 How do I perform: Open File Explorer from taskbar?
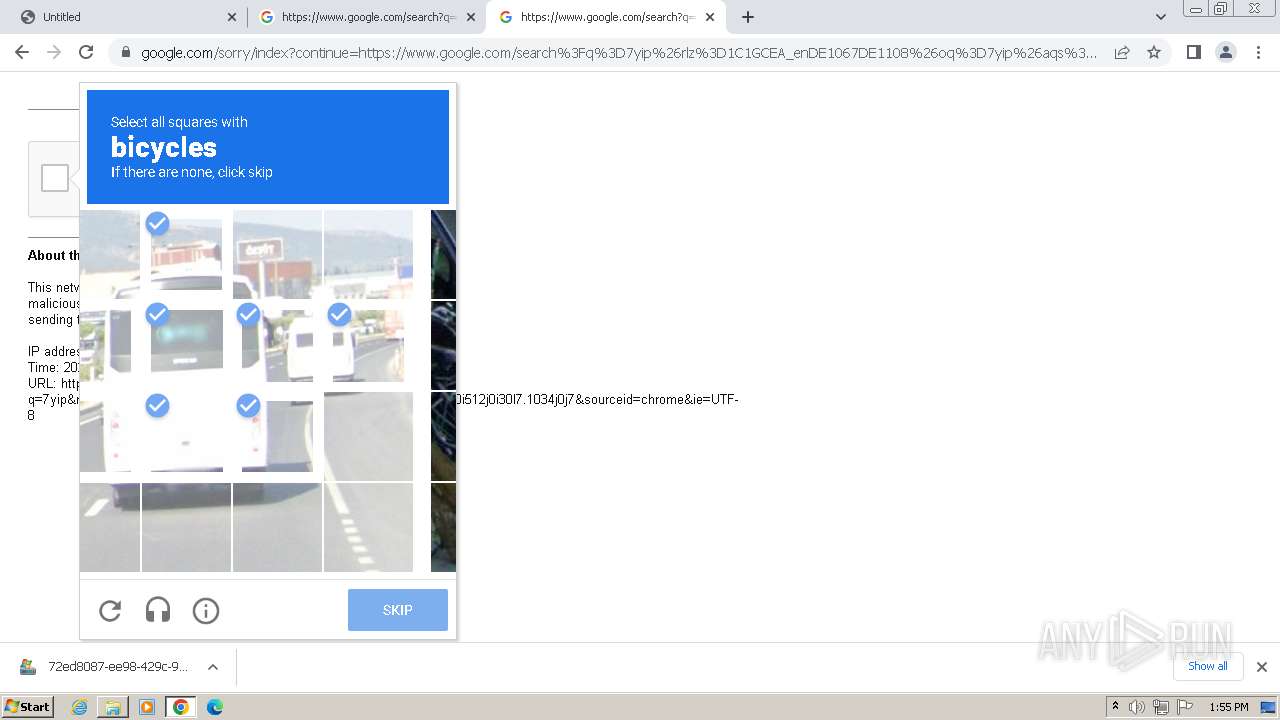[113, 707]
